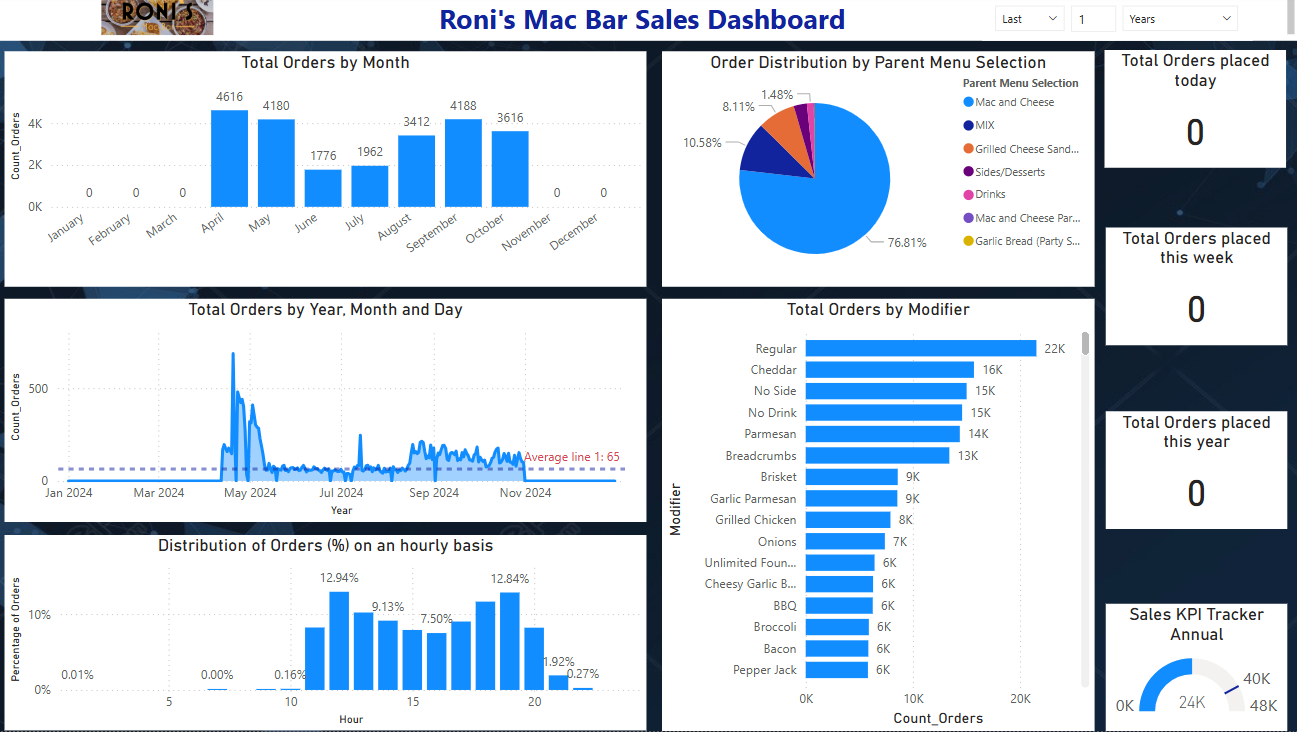Click the Onions modifier bar (7K)

(x=845, y=541)
